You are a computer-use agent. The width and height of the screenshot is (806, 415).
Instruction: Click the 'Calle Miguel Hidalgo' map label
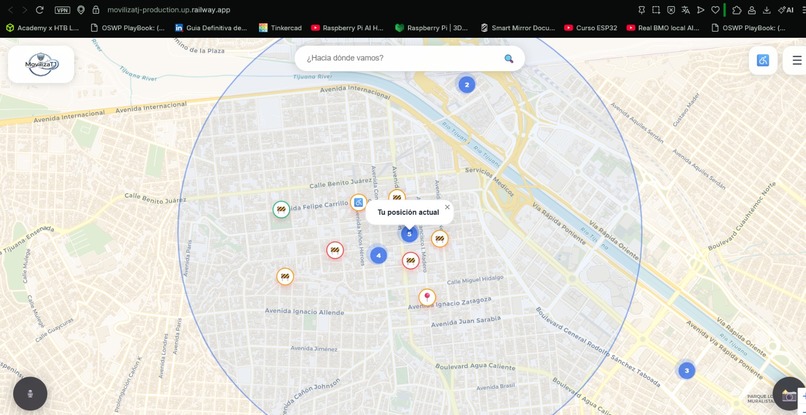475,280
